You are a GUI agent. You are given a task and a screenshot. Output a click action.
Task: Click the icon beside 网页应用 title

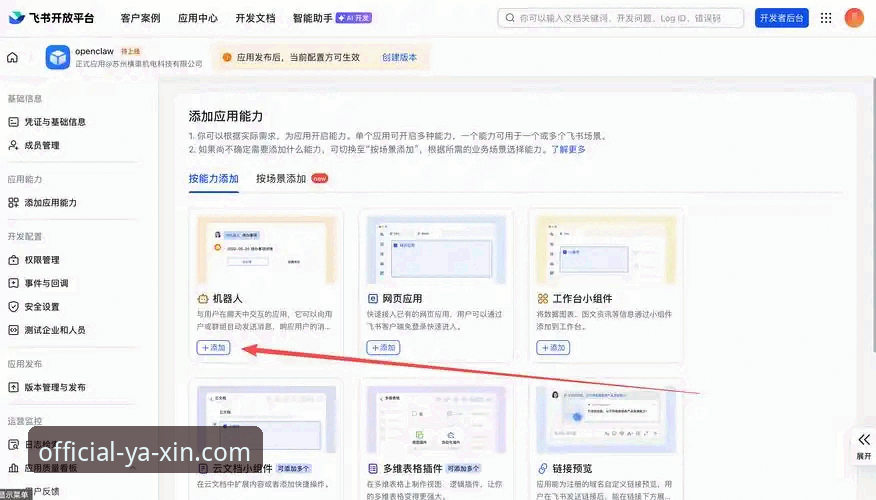tap(373, 299)
